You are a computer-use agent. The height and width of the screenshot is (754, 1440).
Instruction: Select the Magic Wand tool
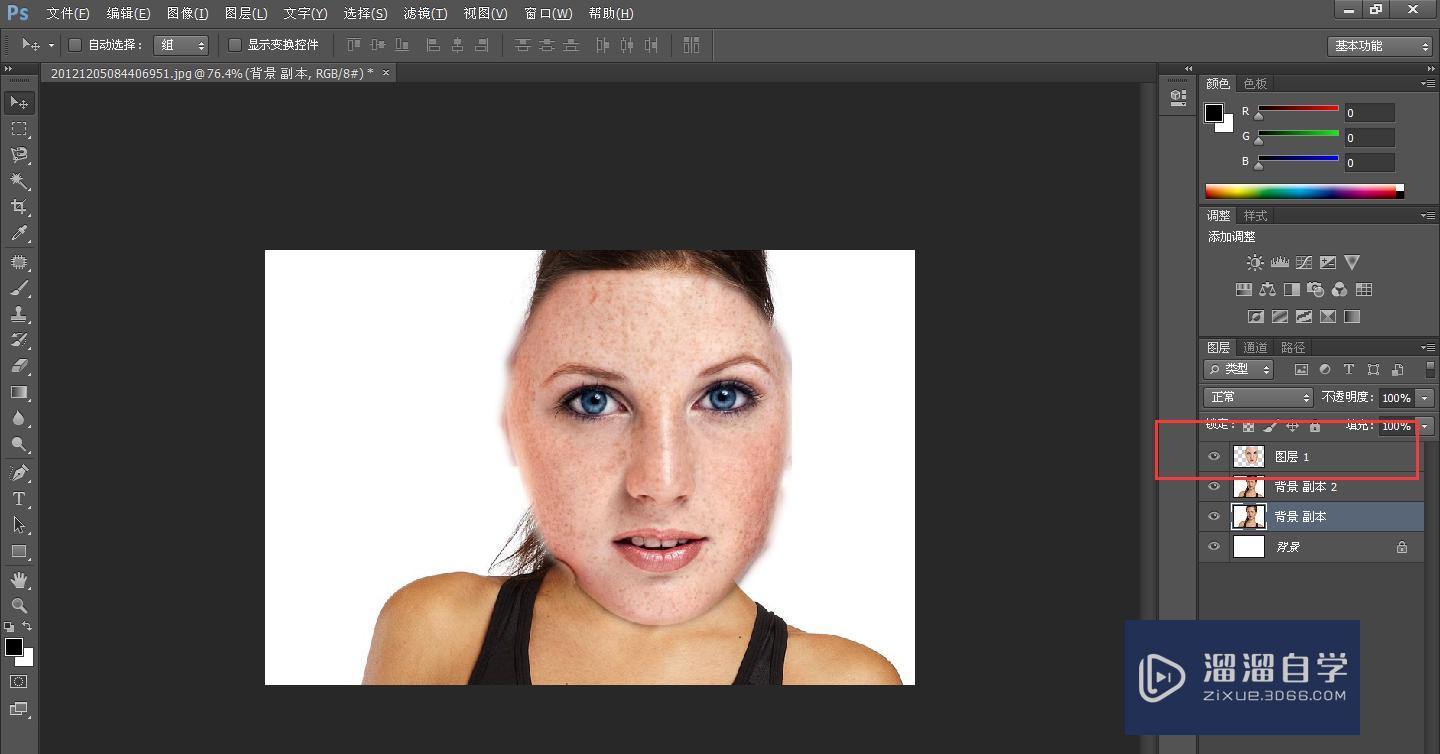coord(19,181)
